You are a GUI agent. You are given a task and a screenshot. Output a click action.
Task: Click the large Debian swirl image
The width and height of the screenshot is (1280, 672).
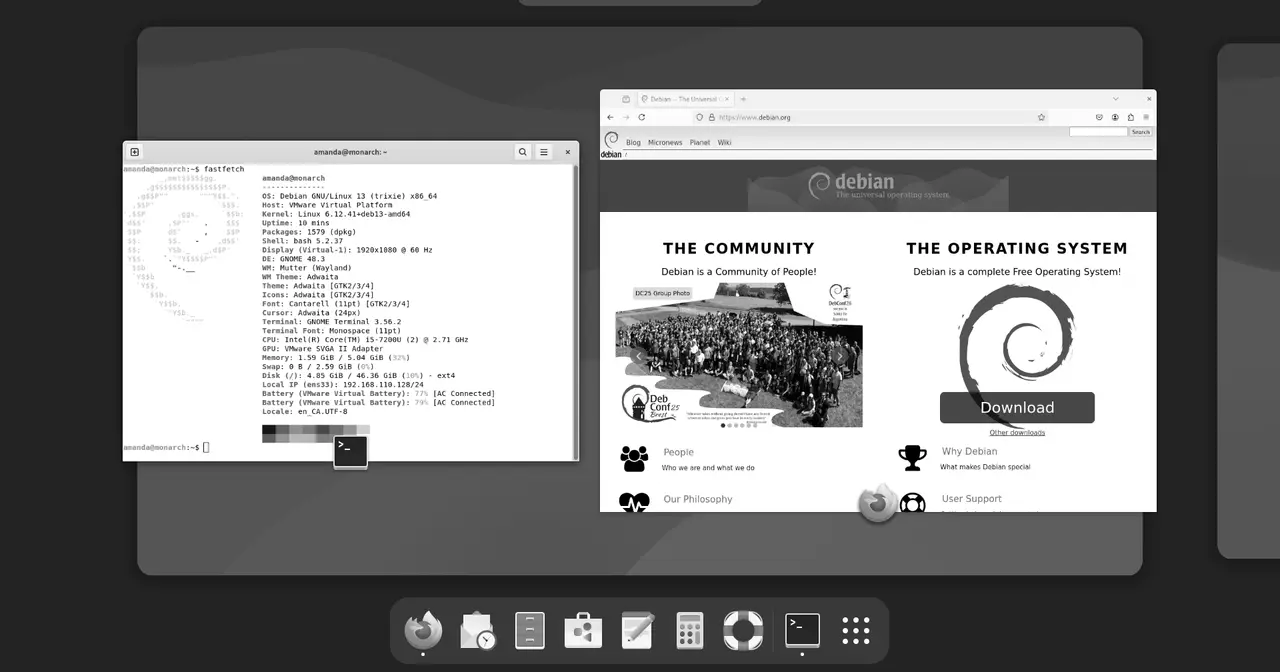click(x=1017, y=345)
